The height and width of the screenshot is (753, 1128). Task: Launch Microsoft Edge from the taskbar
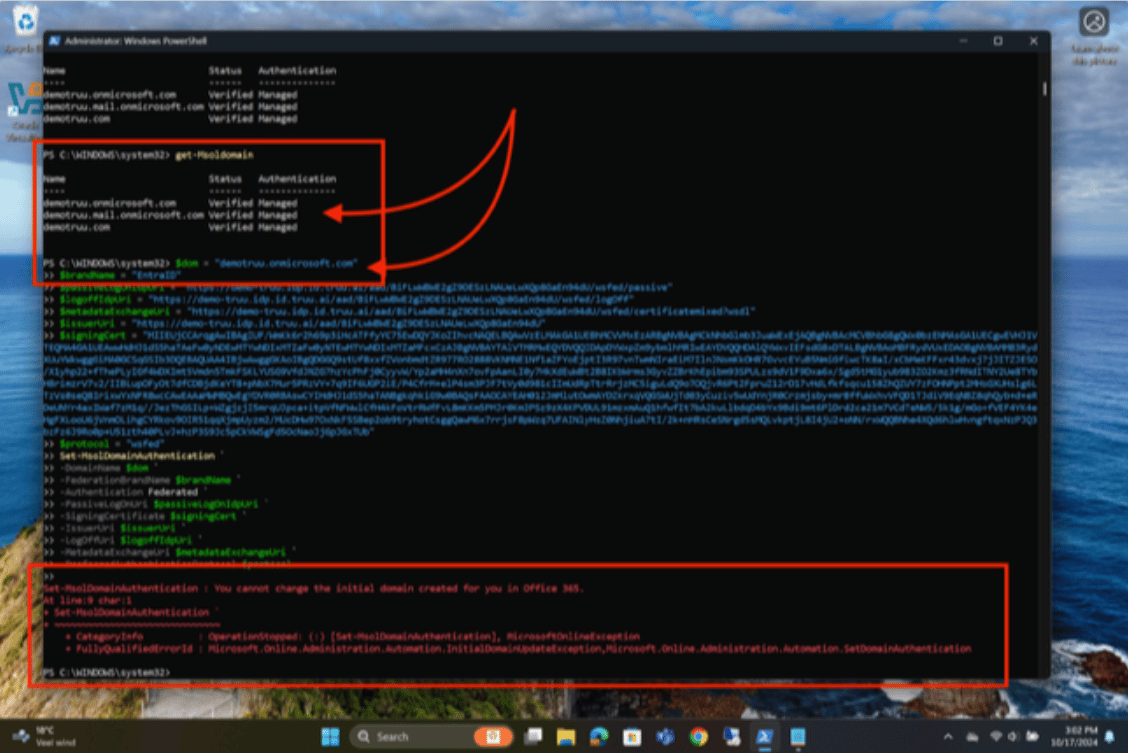click(x=599, y=736)
